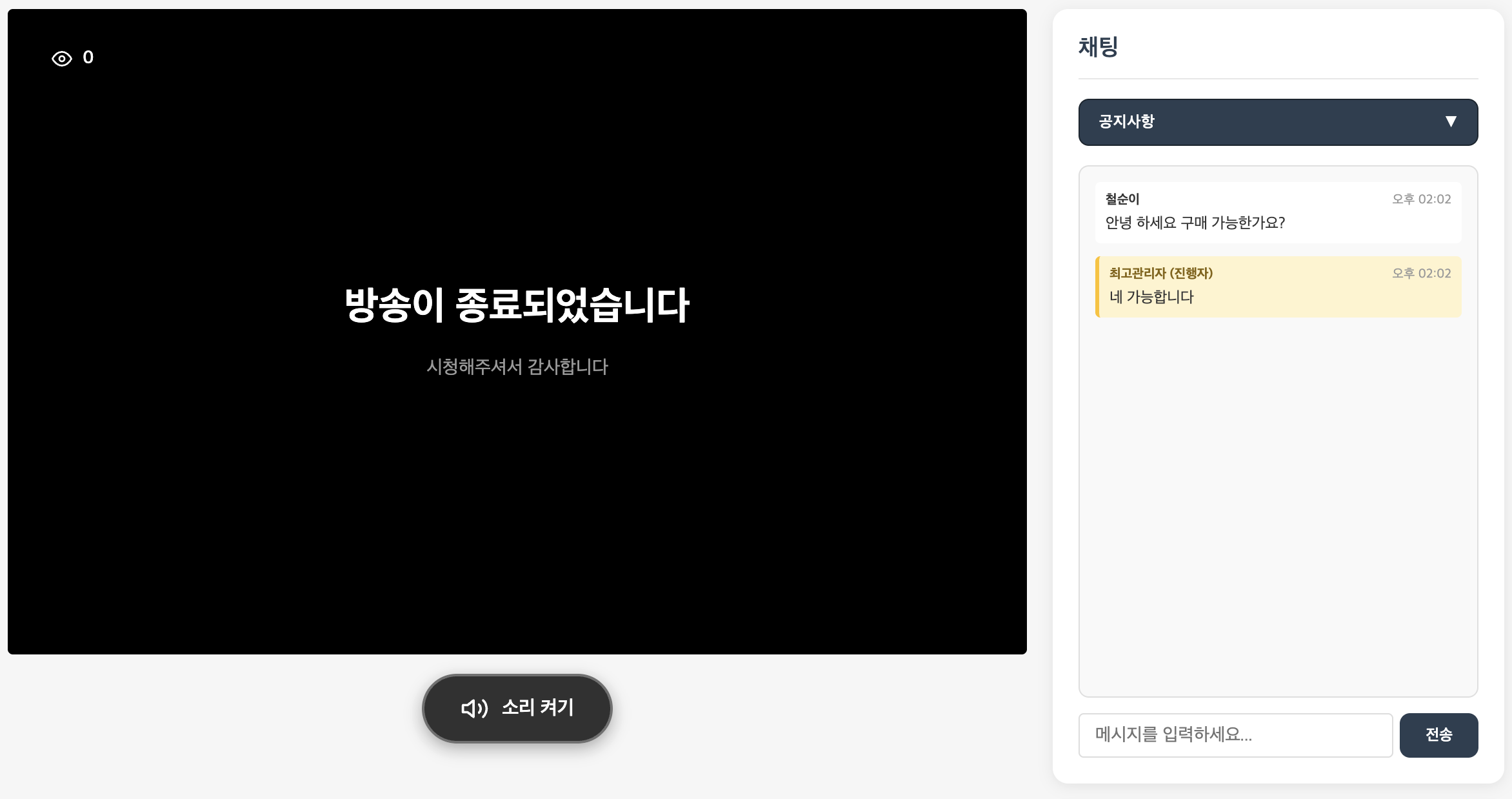The image size is (1512, 799).
Task: Select 철순이's chat message
Action: [1278, 212]
